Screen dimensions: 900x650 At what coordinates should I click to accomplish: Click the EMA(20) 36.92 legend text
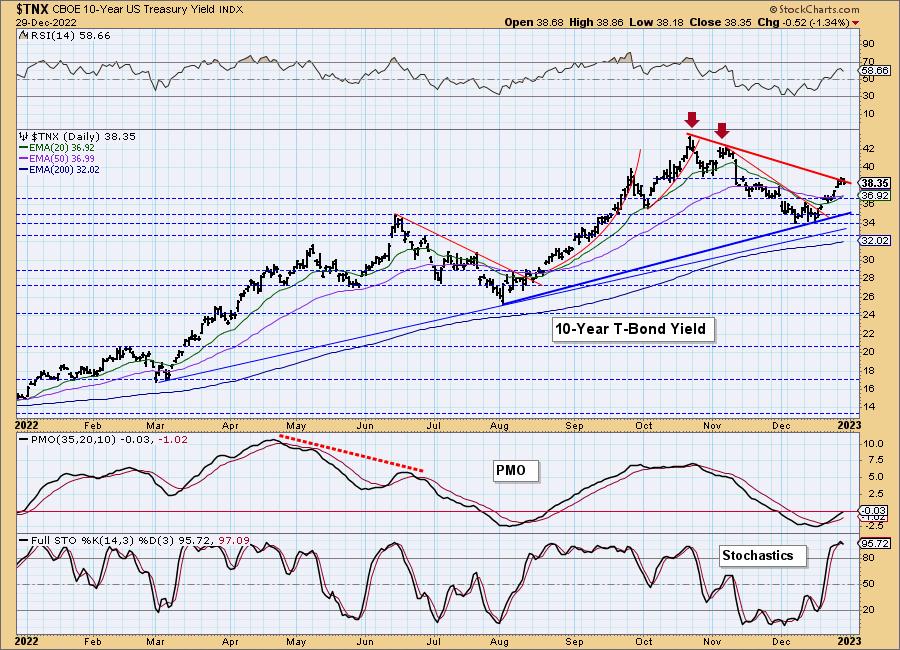(x=61, y=148)
